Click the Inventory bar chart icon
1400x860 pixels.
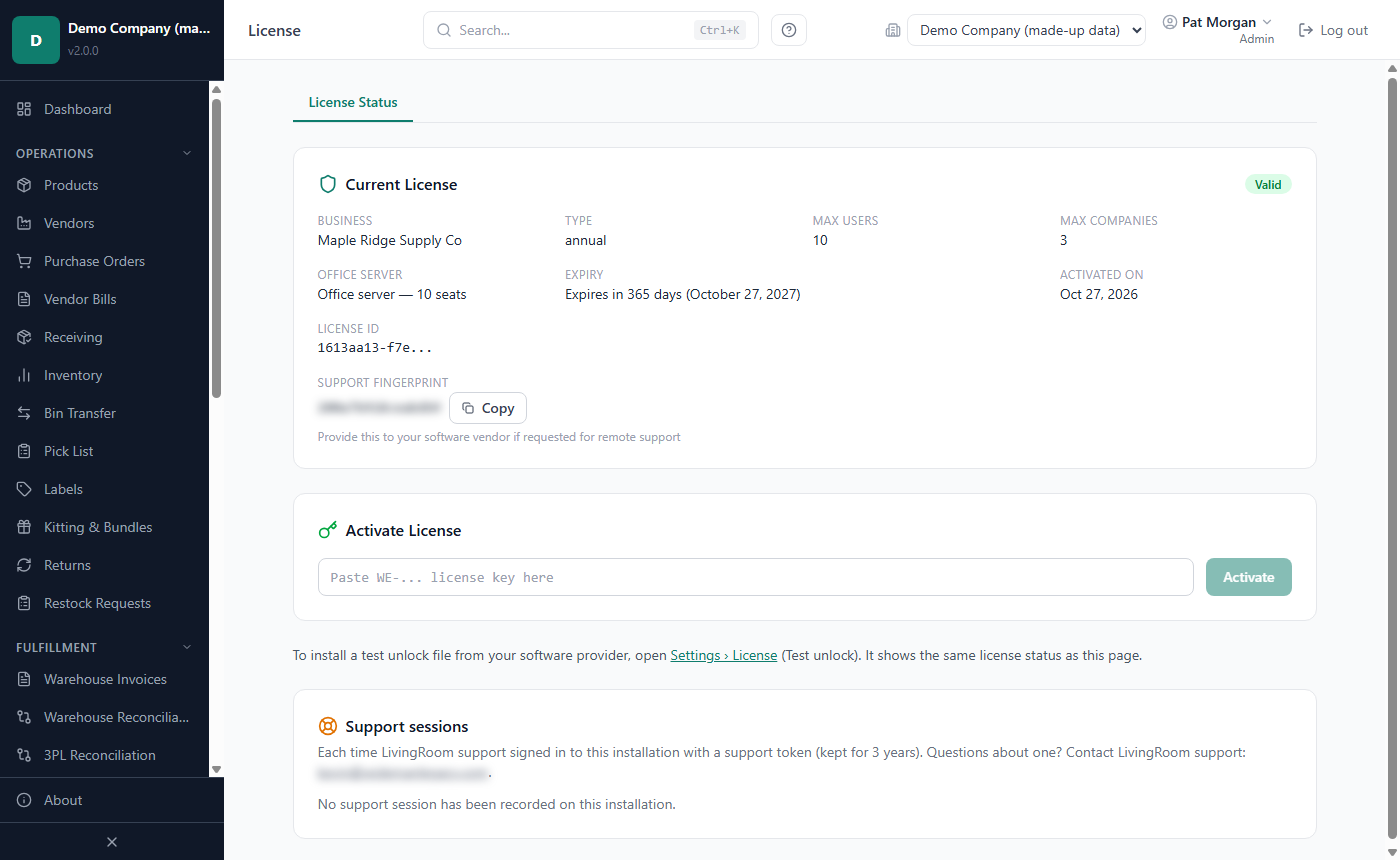pos(24,375)
